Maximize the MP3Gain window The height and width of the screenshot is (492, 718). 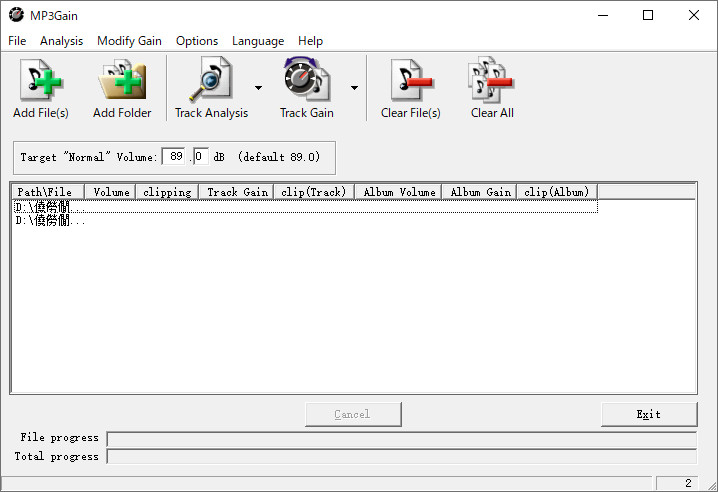(648, 15)
